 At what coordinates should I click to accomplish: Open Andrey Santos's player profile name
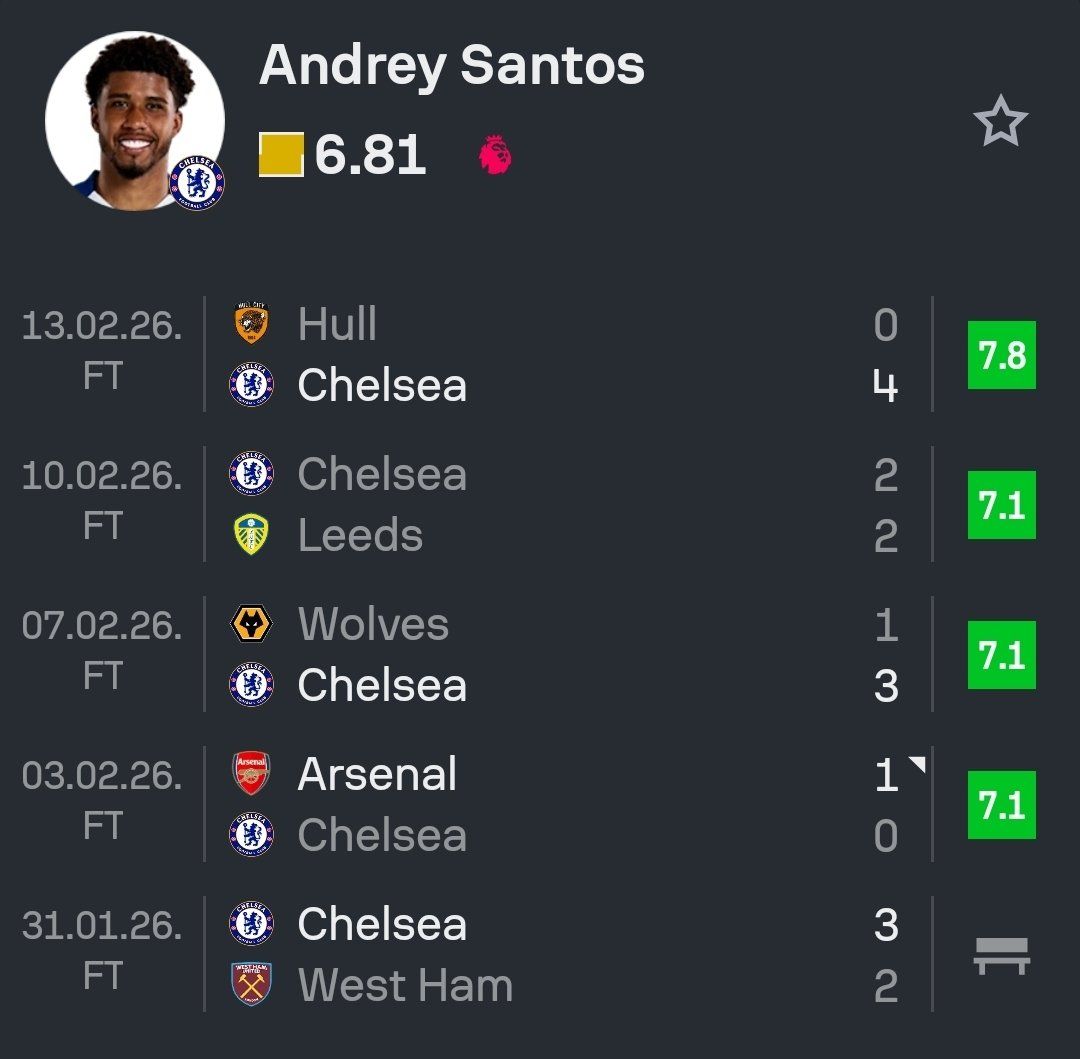(x=452, y=67)
